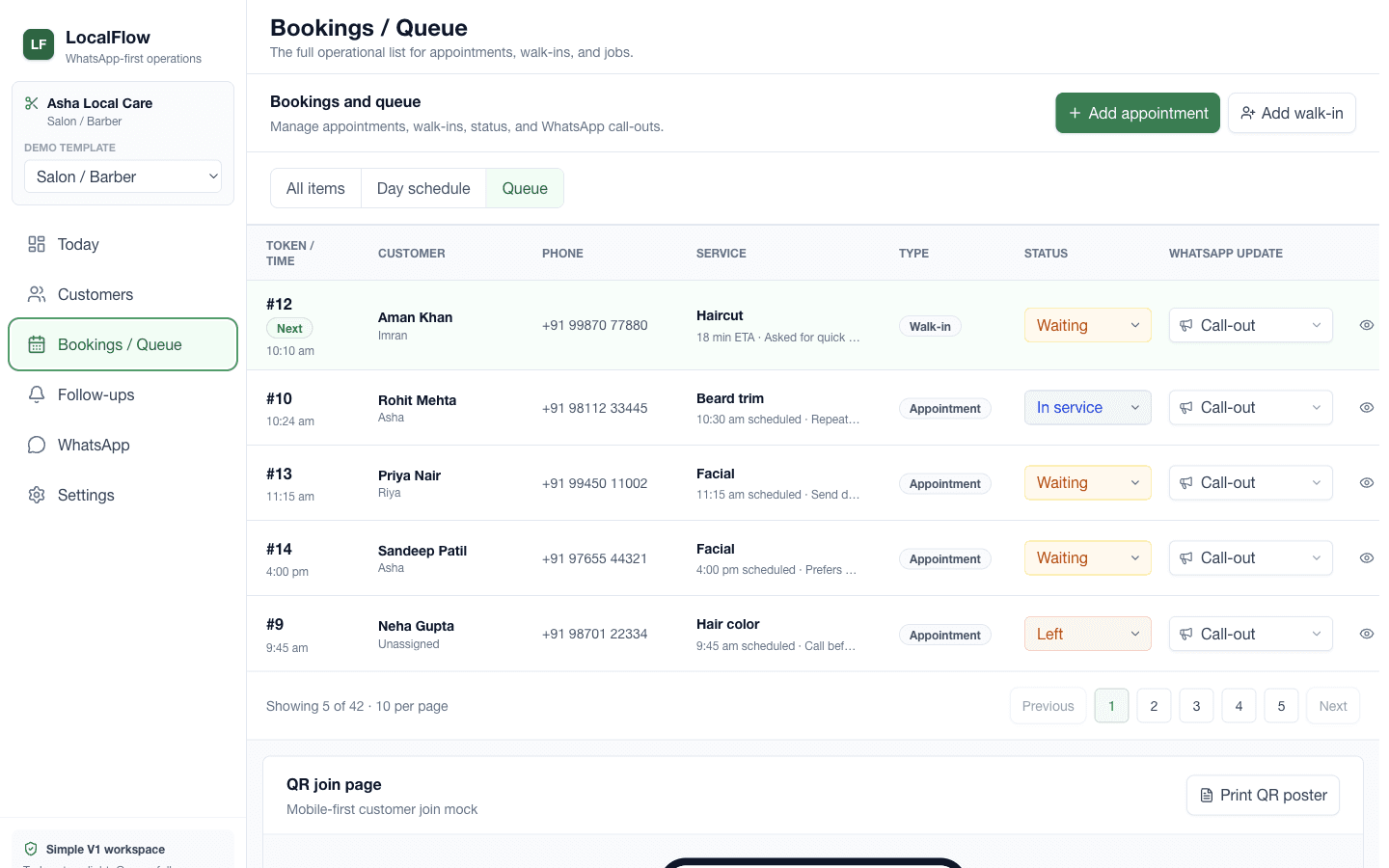Go to page 5 of results
The height and width of the screenshot is (868, 1389).
pos(1281,706)
